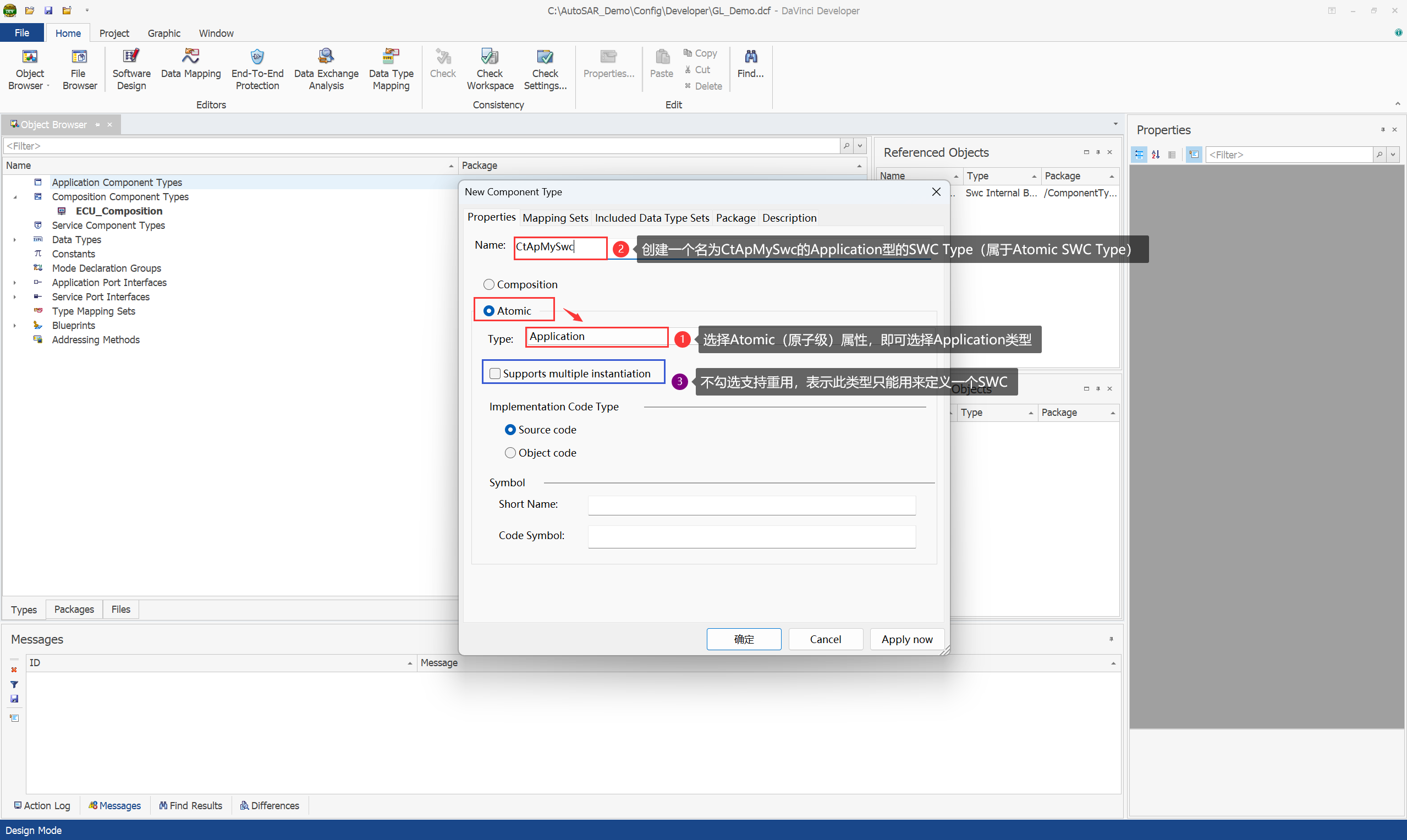This screenshot has width=1407, height=840.
Task: Select the Composition radio button
Action: click(x=489, y=284)
